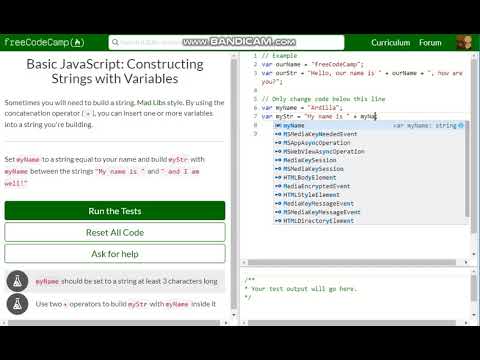Click the // Example comment line
The width and height of the screenshot is (480, 360).
pyautogui.click(x=279, y=56)
